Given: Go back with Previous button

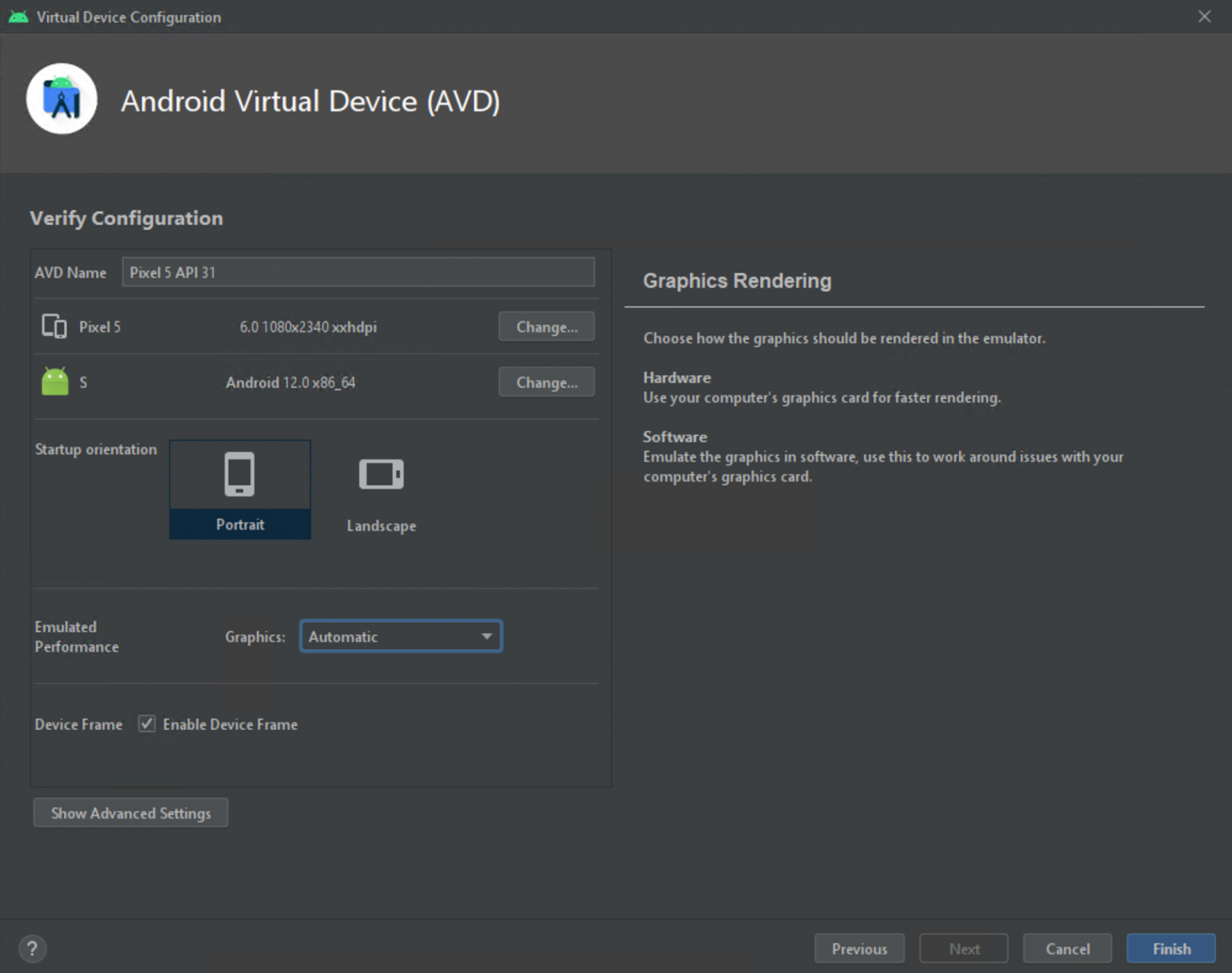Looking at the screenshot, I should tap(859, 948).
